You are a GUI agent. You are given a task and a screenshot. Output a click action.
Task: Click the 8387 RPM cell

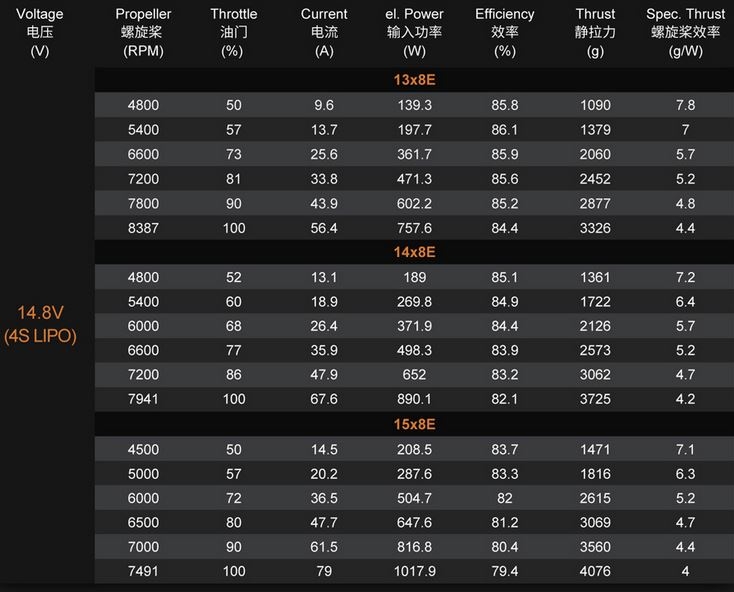click(x=143, y=228)
